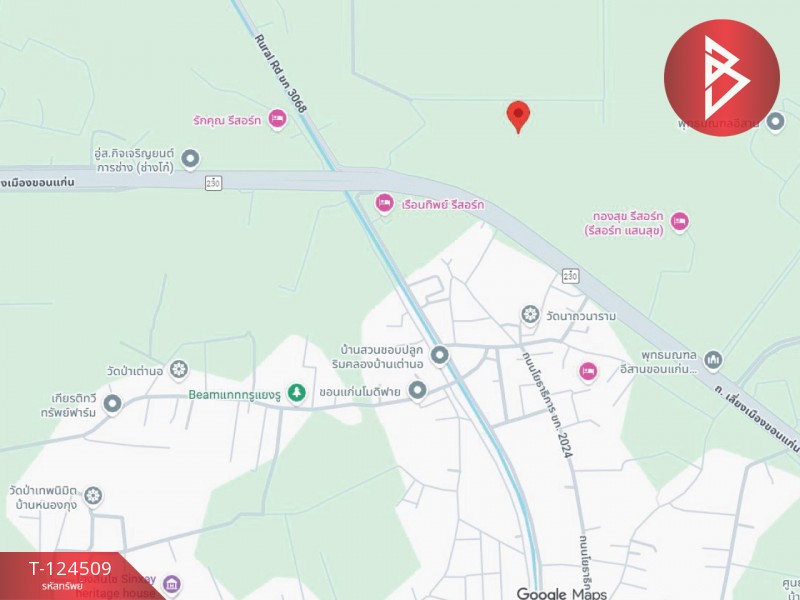This screenshot has width=800, height=600.
Task: Click the 230 highway shield near garage
Action: click(213, 183)
